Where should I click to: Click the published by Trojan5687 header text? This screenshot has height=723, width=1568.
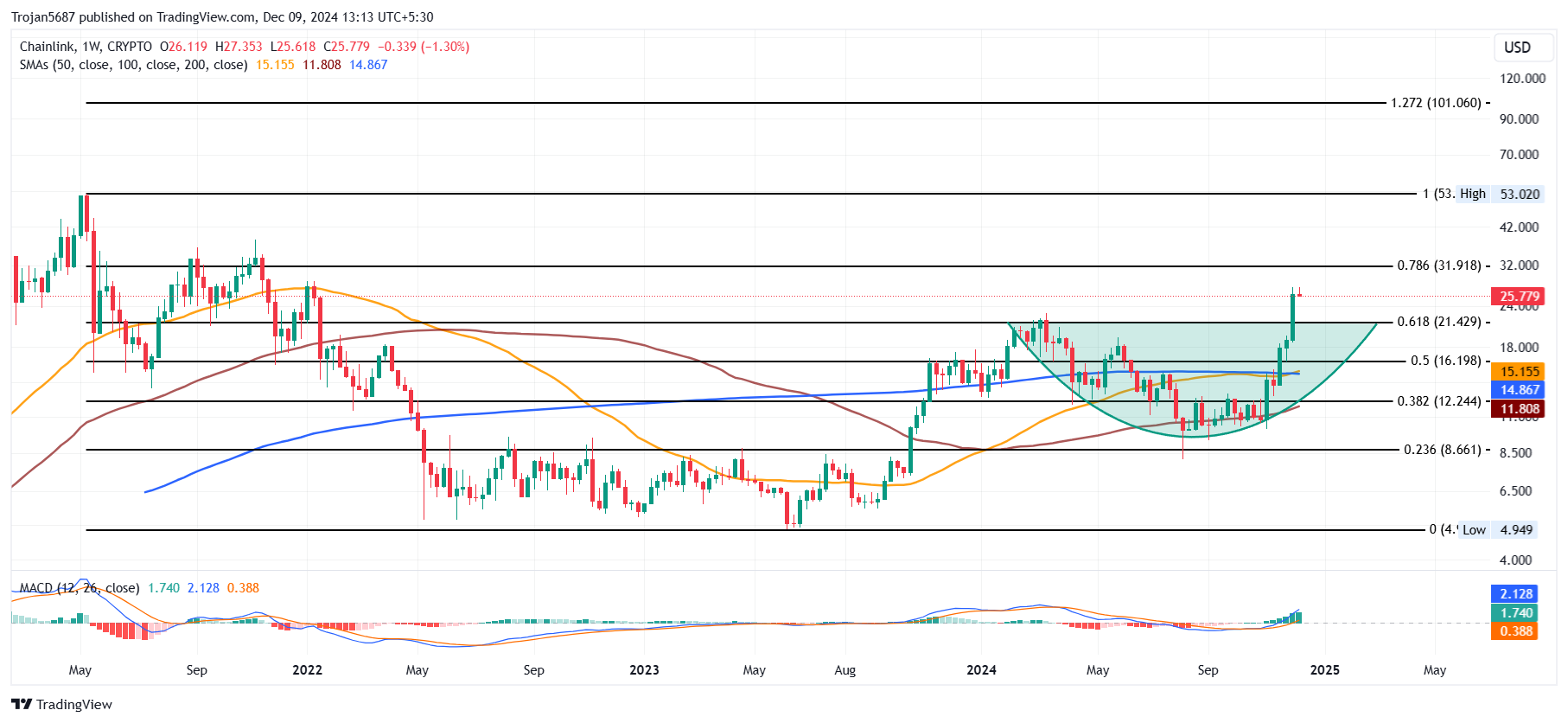(222, 17)
